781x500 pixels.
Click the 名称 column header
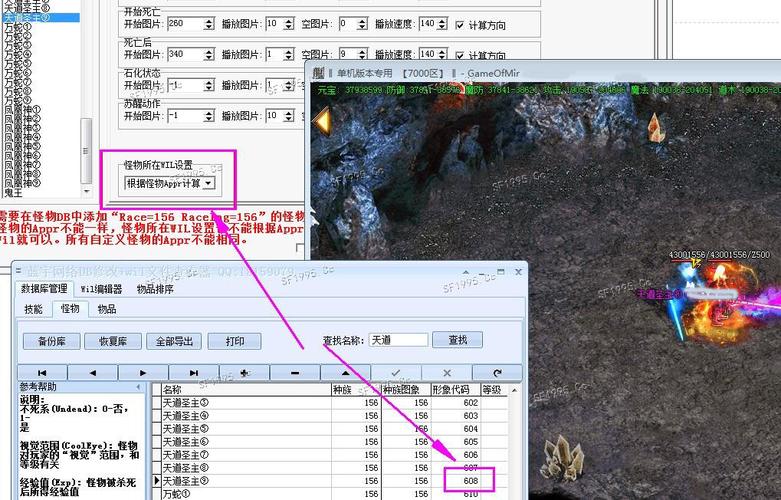coord(247,389)
